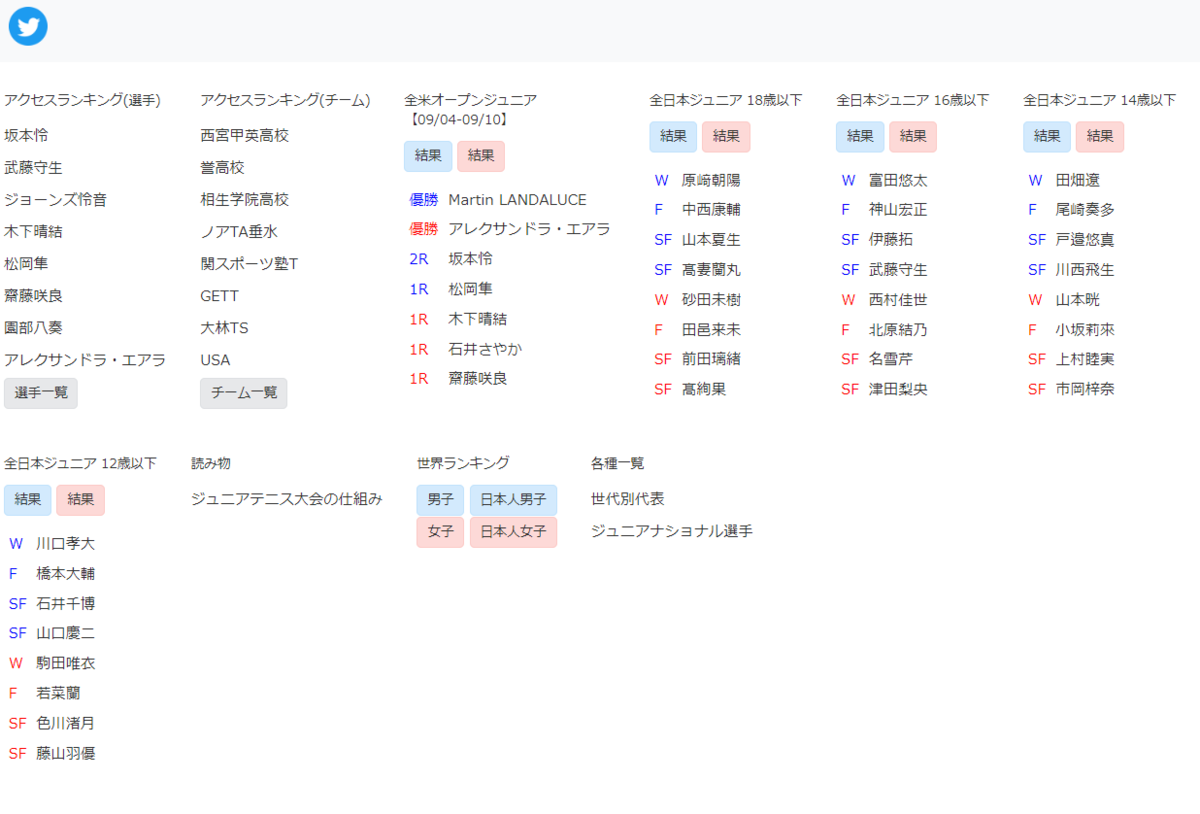Select 若菜蘭 finalist entry
The image size is (1200, 814).
pyautogui.click(x=58, y=693)
